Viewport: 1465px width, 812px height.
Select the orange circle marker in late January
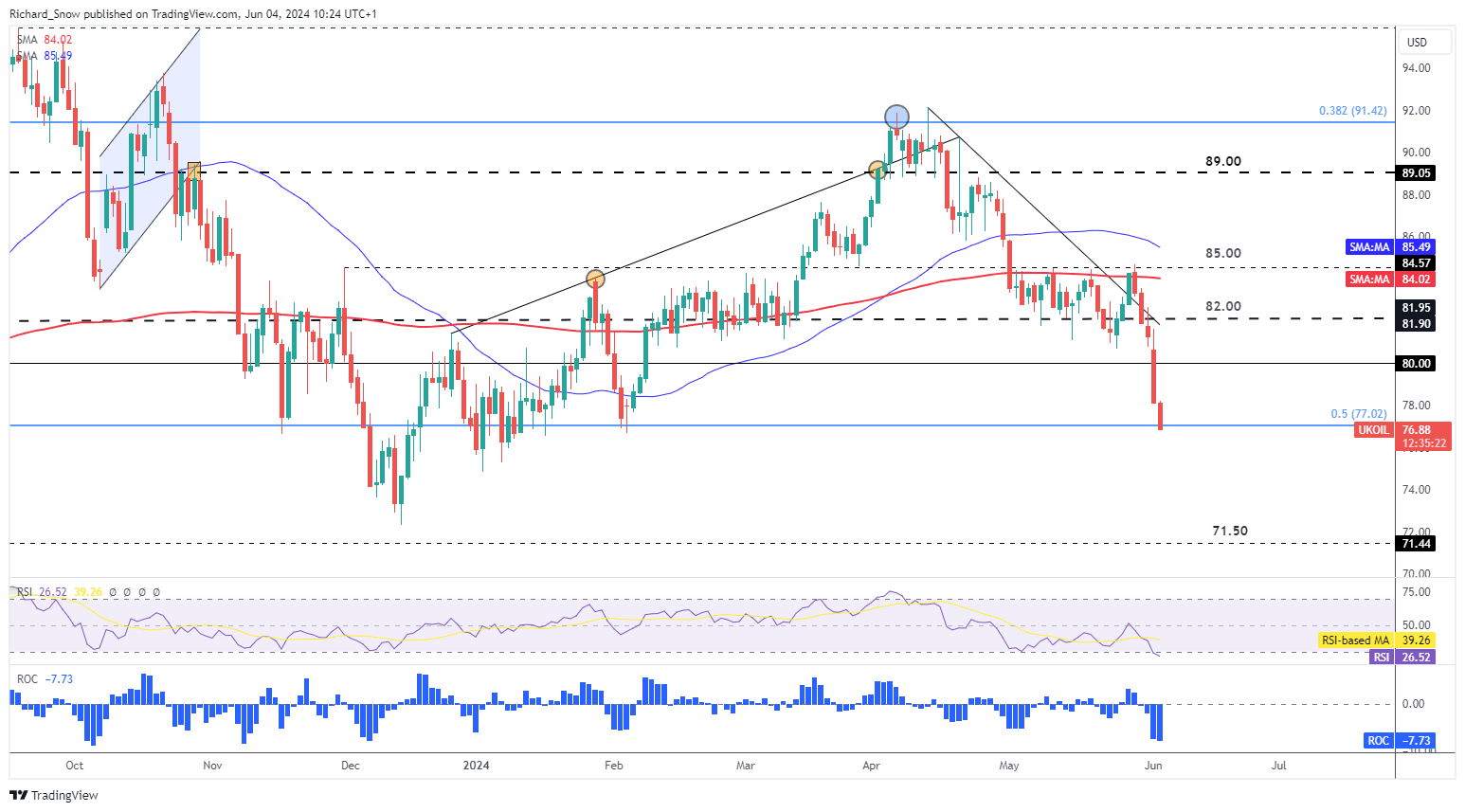click(x=595, y=279)
